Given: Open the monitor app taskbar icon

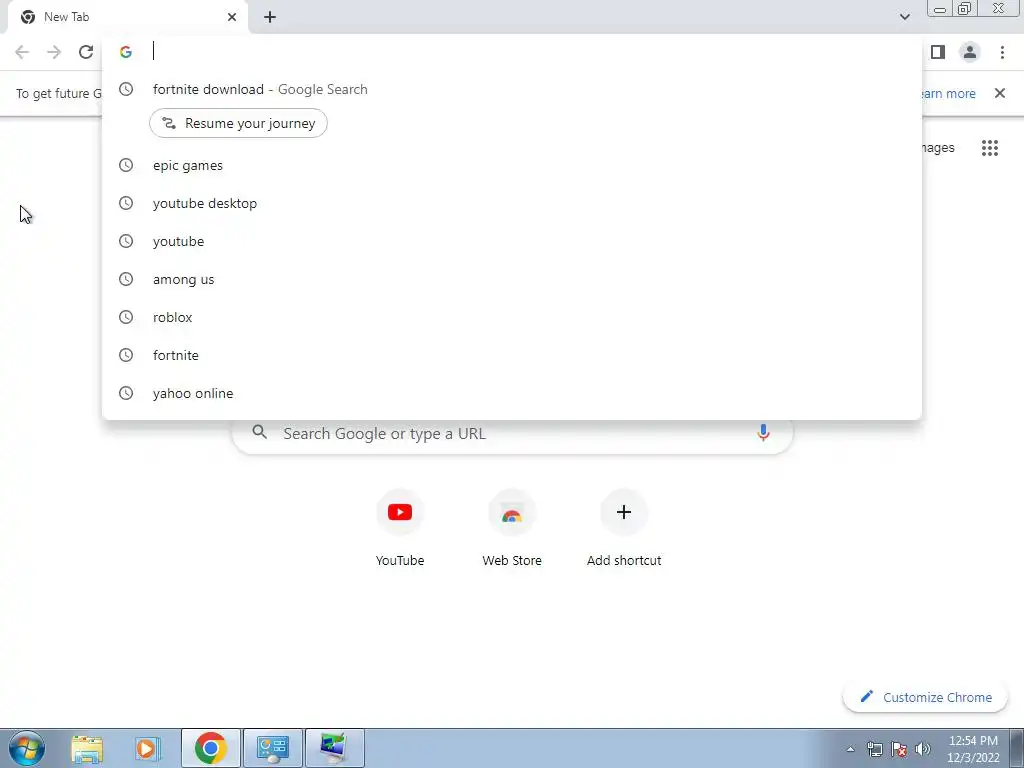Looking at the screenshot, I should pos(334,748).
